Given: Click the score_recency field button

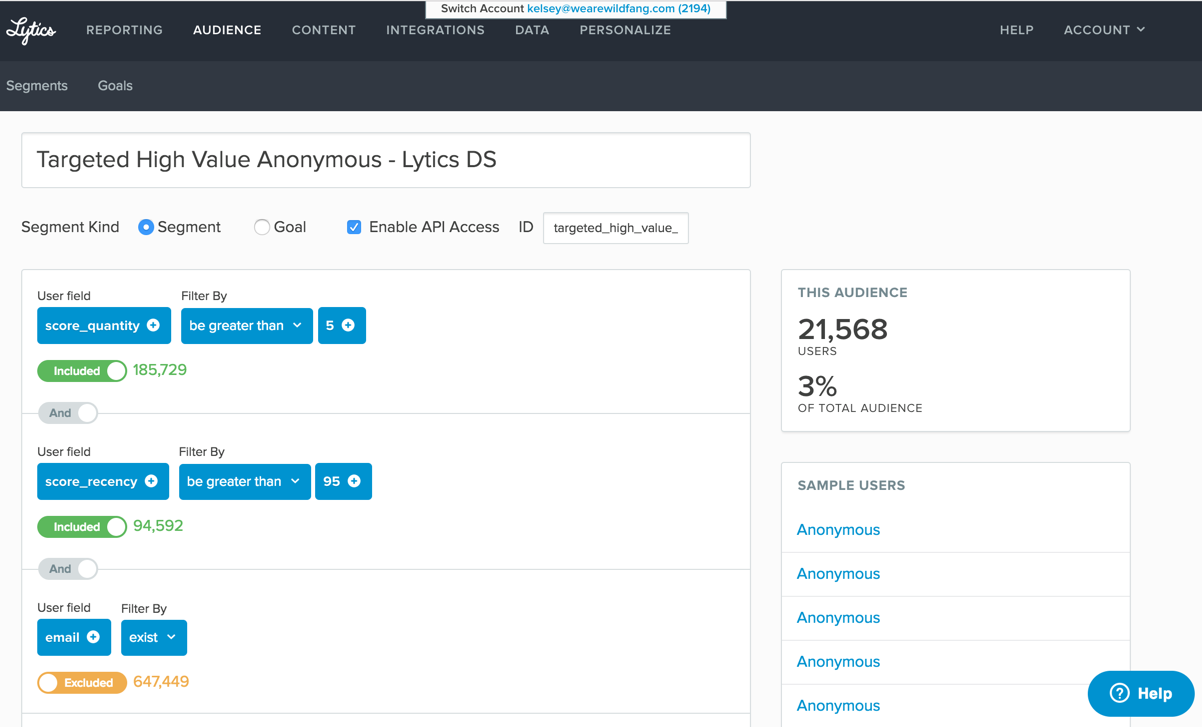Looking at the screenshot, I should pos(103,481).
